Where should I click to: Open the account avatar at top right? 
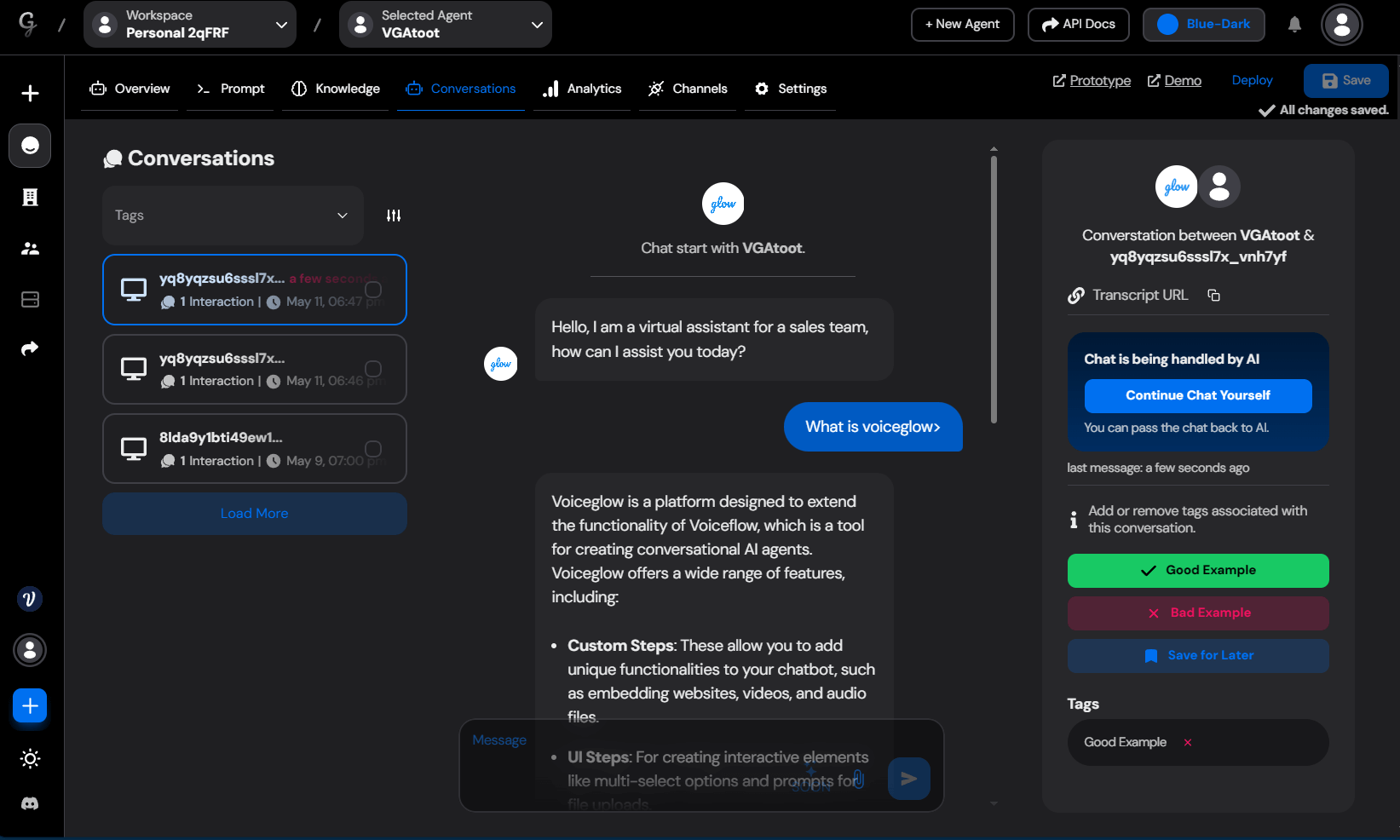tap(1341, 25)
